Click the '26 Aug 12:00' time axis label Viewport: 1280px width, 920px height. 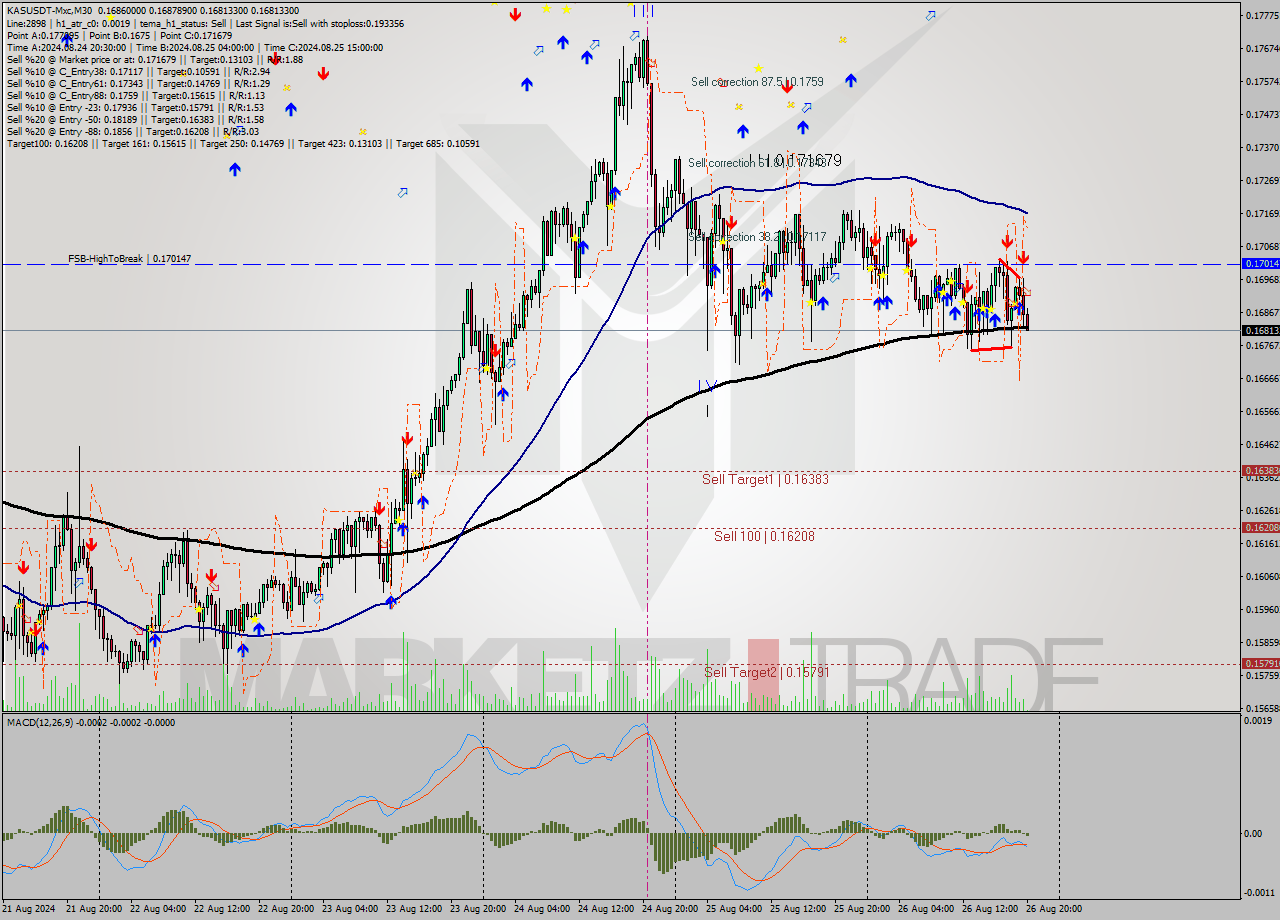tap(991, 909)
